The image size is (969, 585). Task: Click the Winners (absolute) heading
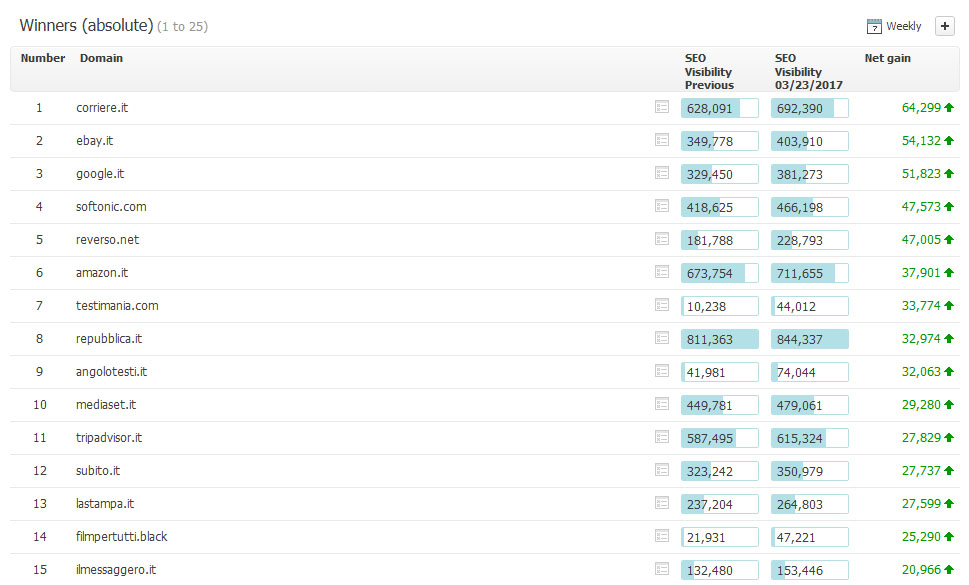(86, 25)
